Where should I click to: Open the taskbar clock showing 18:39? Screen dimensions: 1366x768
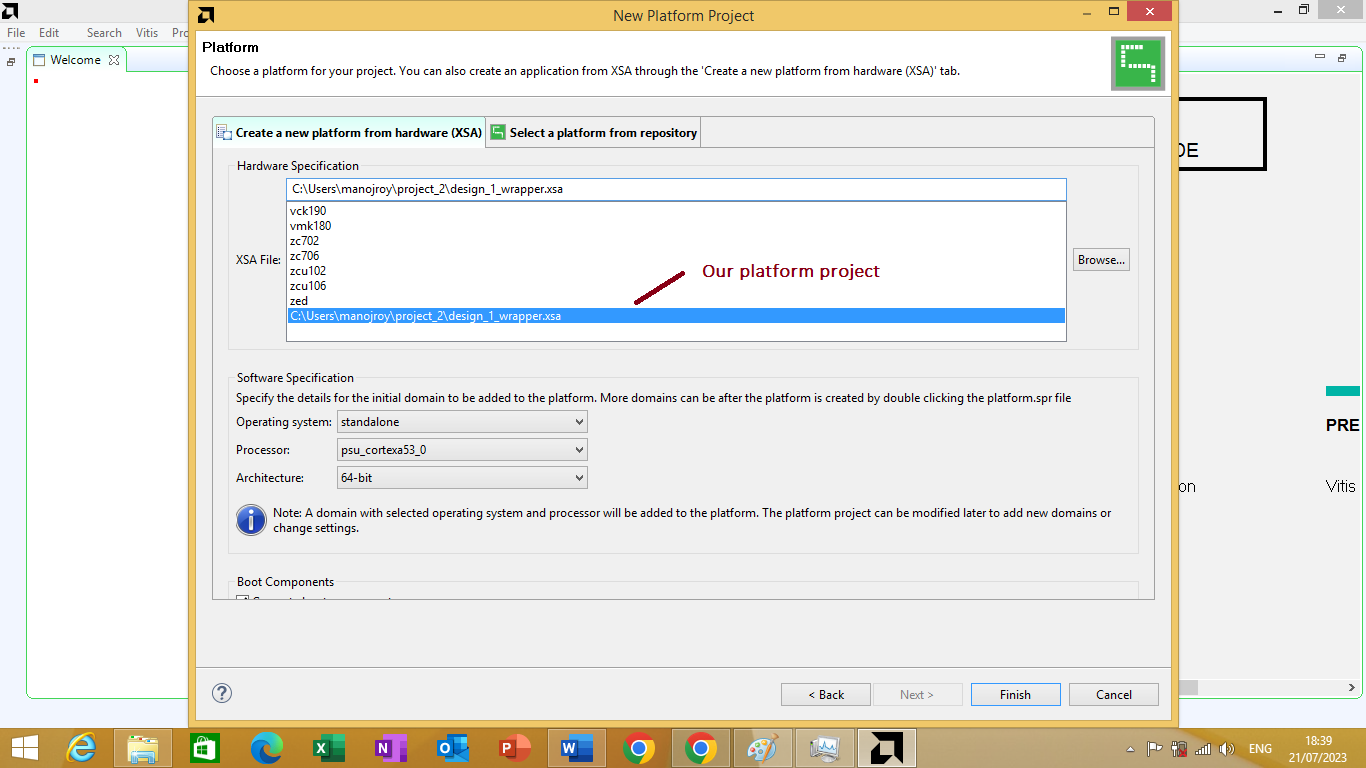(x=1318, y=748)
